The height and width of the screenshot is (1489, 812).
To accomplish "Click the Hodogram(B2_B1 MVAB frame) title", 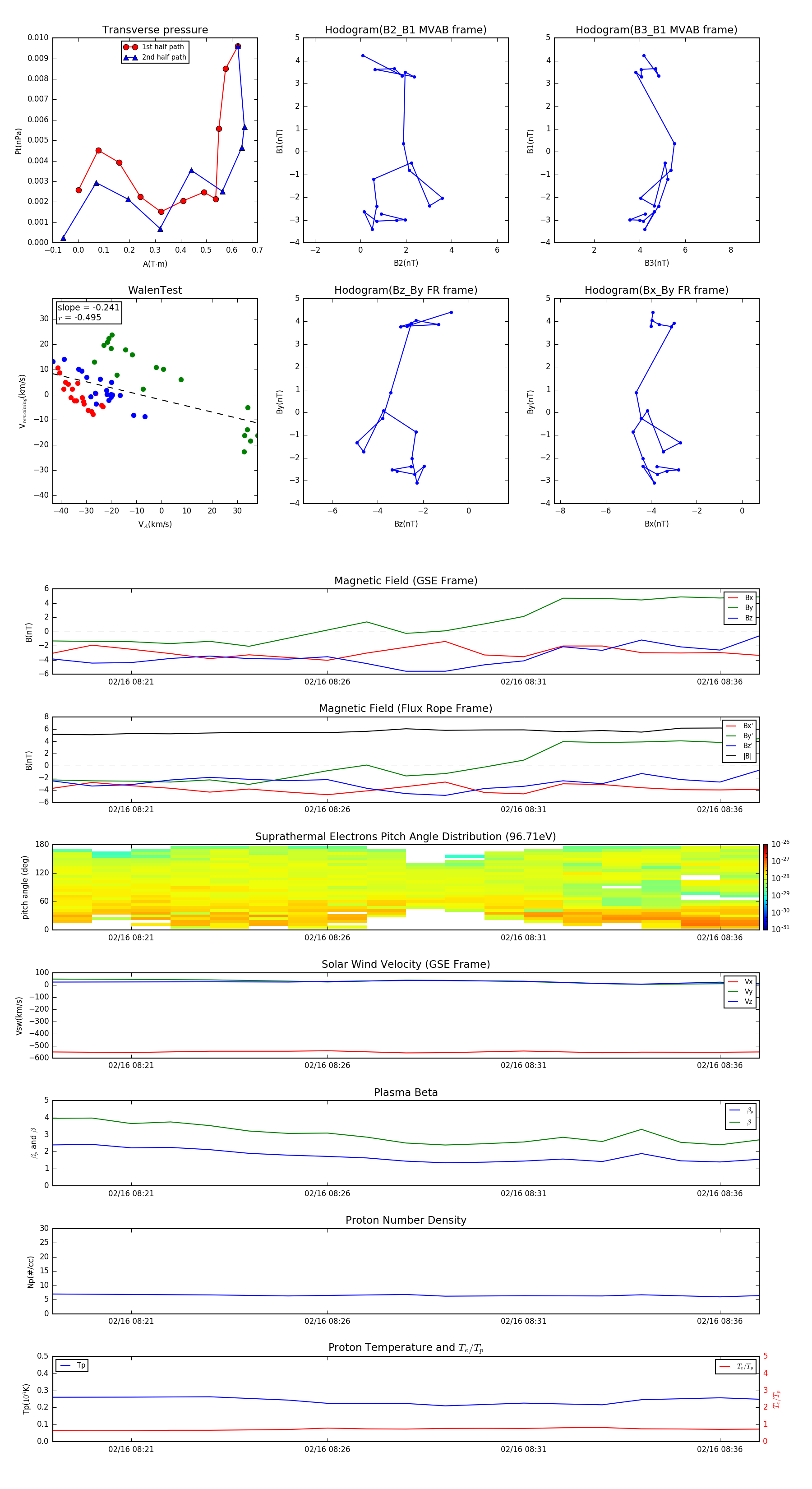I will coord(406,30).
